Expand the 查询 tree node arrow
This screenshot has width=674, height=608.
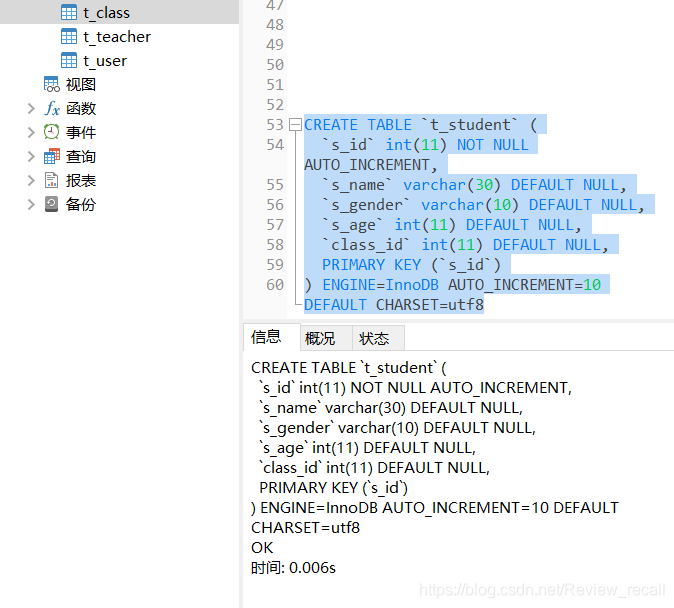(x=31, y=157)
